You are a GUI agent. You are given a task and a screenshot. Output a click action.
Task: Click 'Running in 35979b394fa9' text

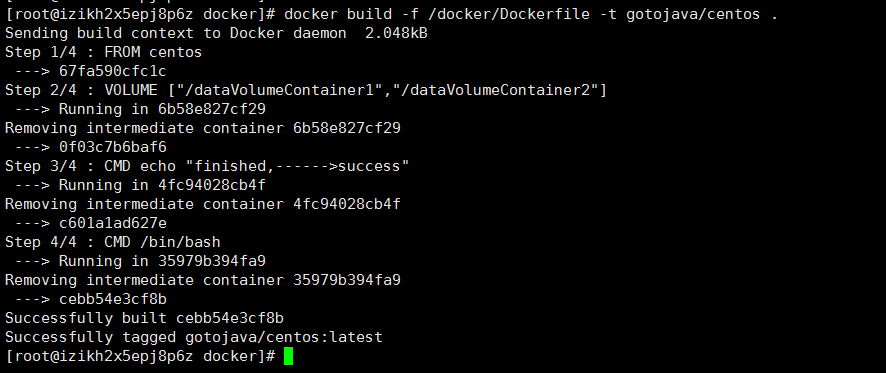point(162,261)
